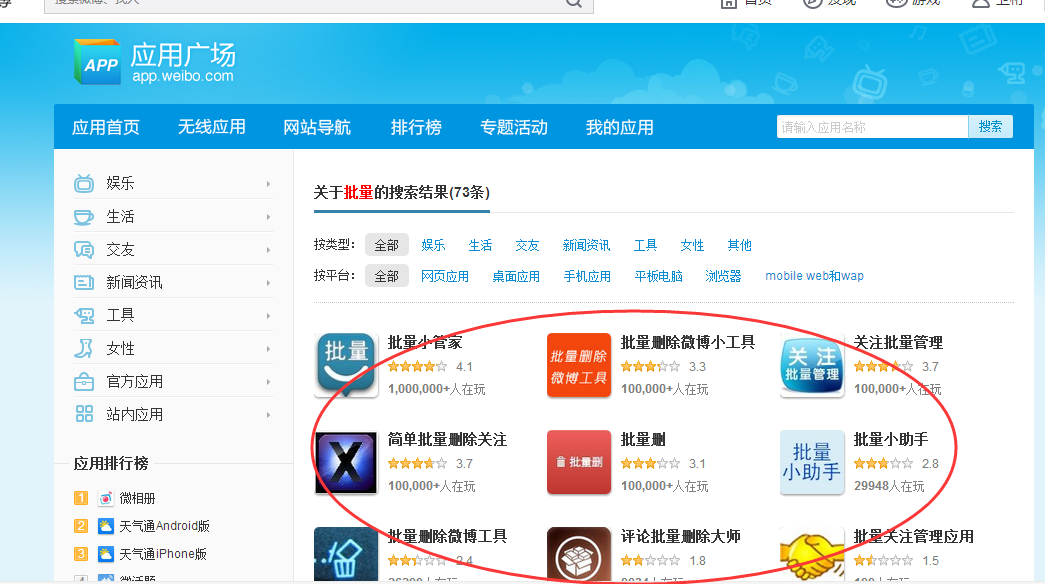
Task: Open 网站导航 navigation tab
Action: point(317,127)
